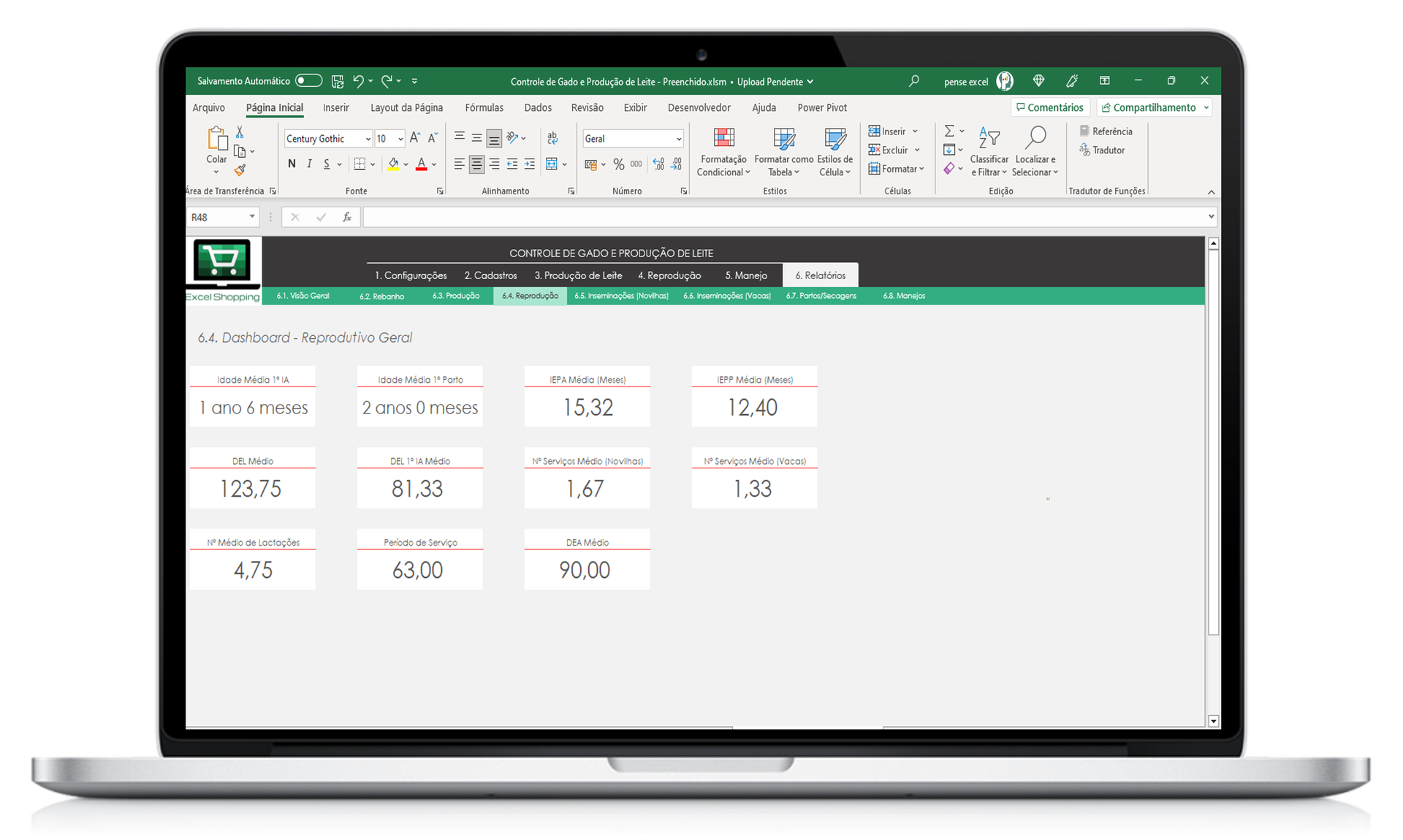Image resolution: width=1403 pixels, height=840 pixels.
Task: Switch to the Fórmulas ribbon tab
Action: click(484, 107)
